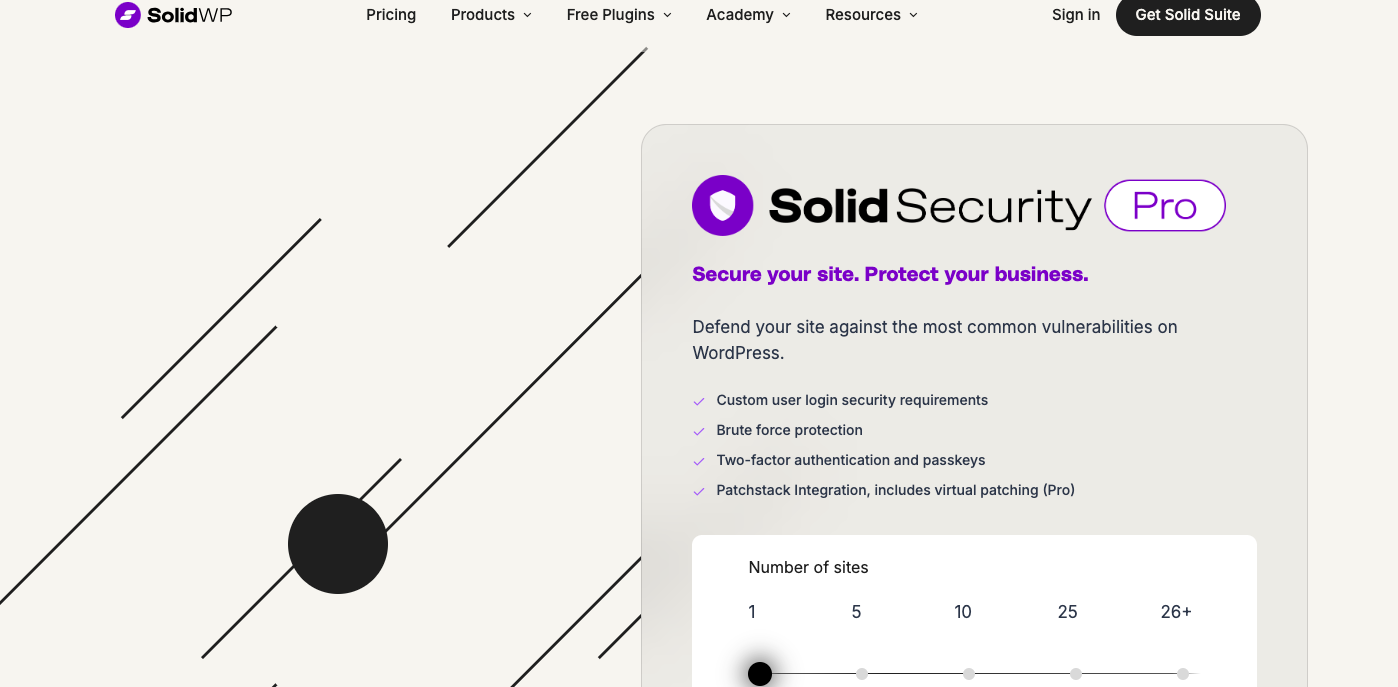Image resolution: width=1398 pixels, height=687 pixels.
Task: Click the checkmark beside Brute force protection
Action: 699,431
